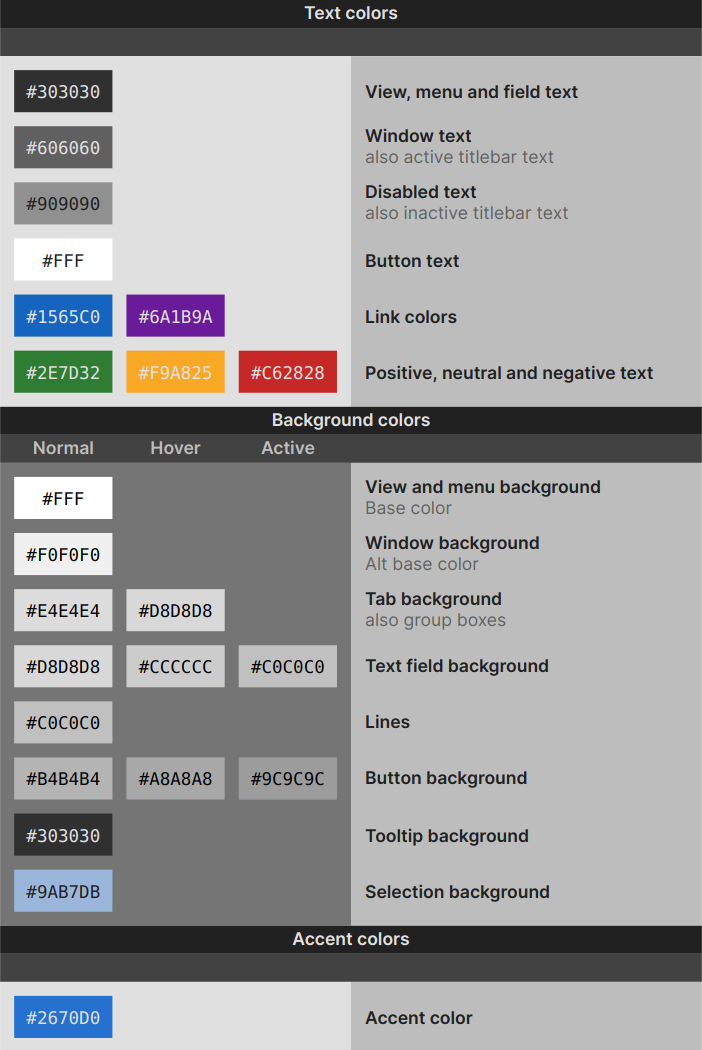Click the Active column header

tap(288, 448)
